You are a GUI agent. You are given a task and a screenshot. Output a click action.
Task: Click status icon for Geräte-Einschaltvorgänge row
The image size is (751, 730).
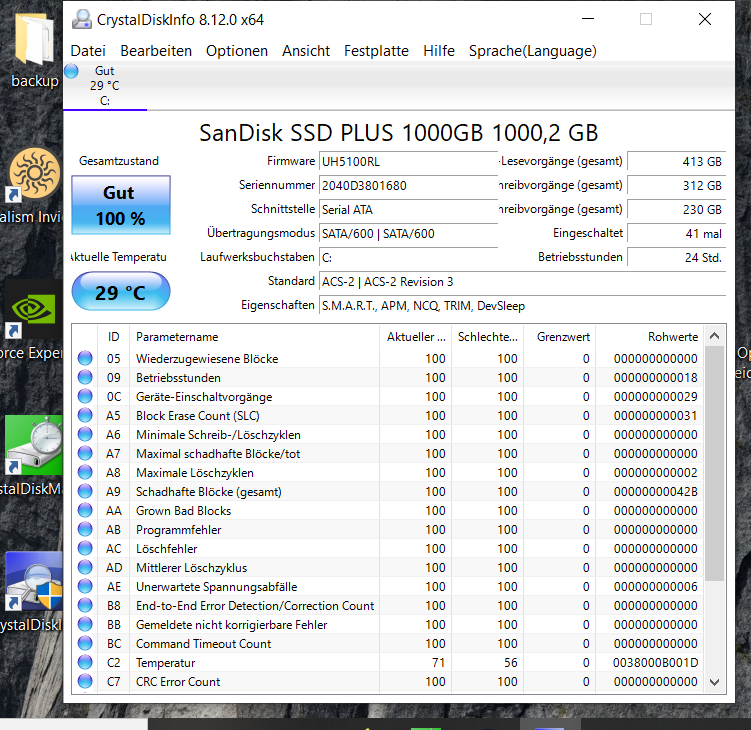pyautogui.click(x=85, y=397)
